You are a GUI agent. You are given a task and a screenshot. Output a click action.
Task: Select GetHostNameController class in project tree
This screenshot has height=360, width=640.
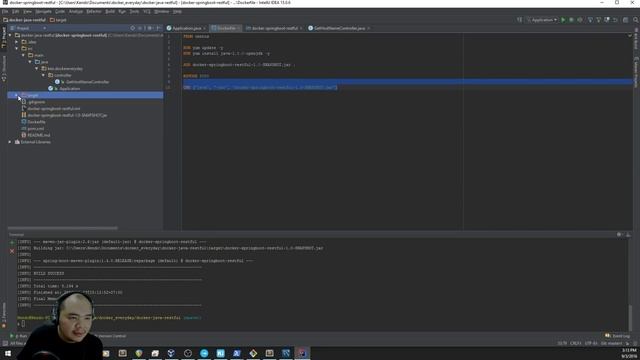[87, 82]
